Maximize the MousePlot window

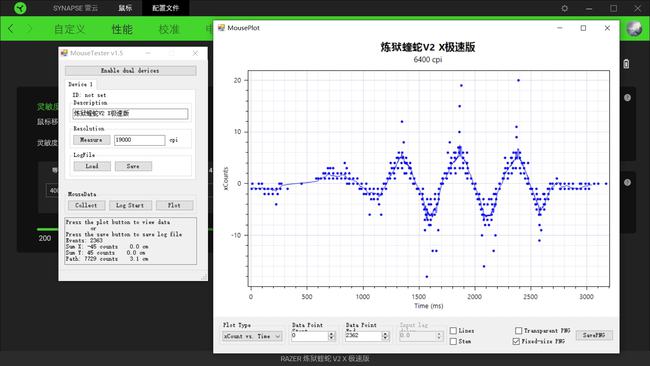[583, 28]
